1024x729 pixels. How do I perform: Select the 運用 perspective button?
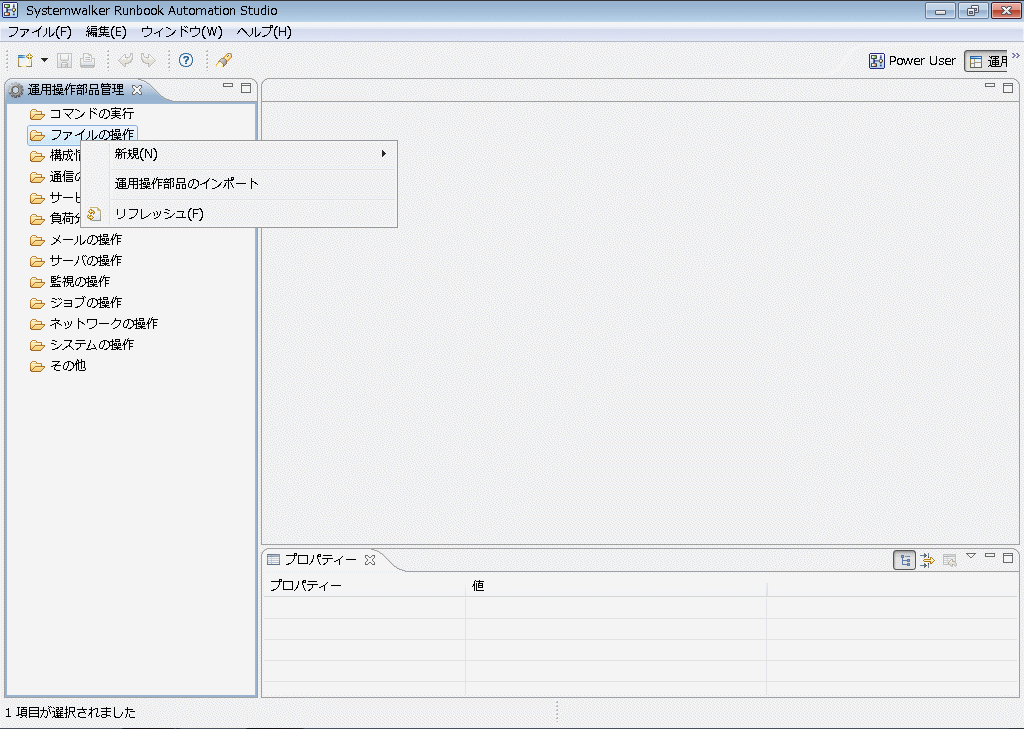tap(987, 61)
